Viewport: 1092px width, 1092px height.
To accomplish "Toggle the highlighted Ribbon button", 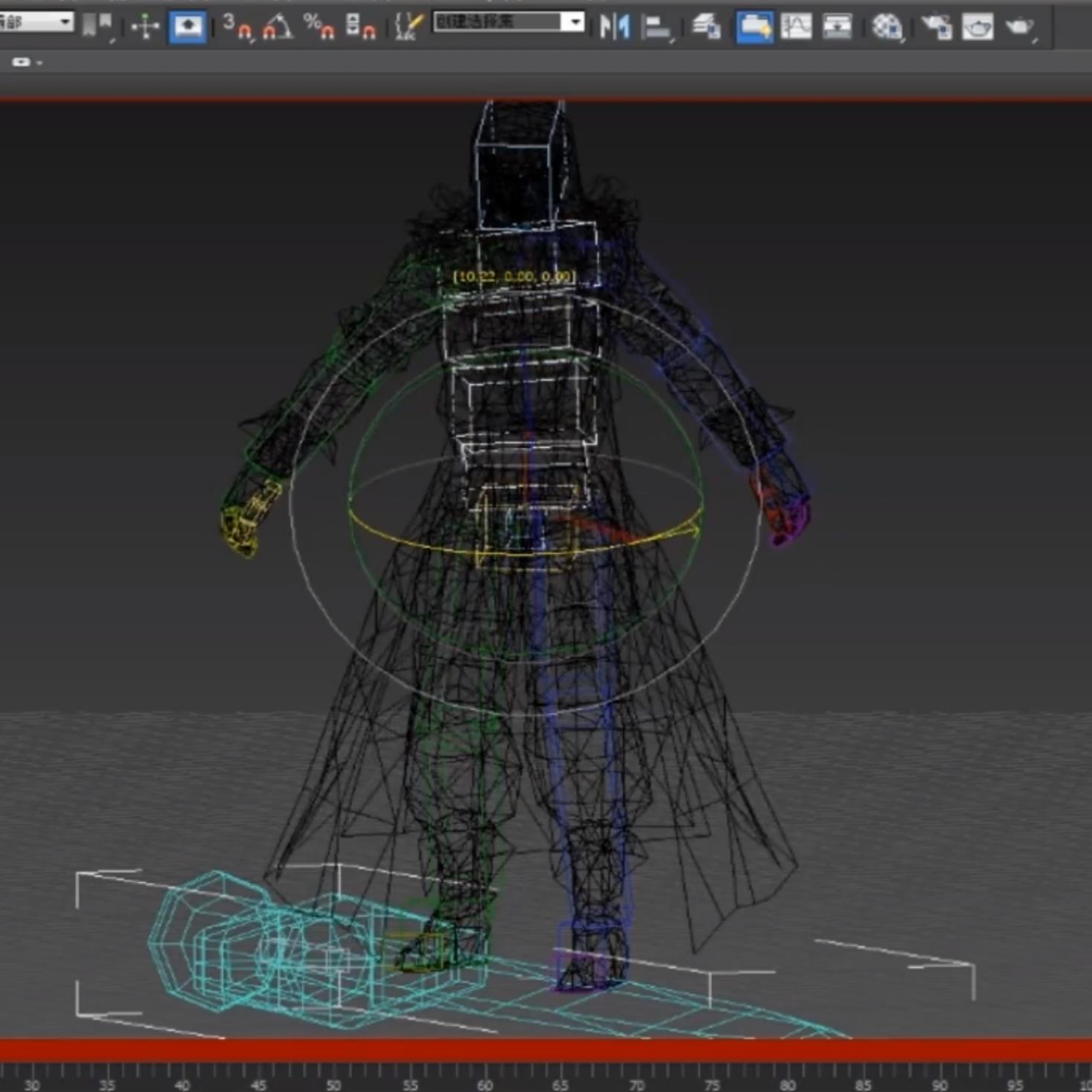I will click(755, 27).
